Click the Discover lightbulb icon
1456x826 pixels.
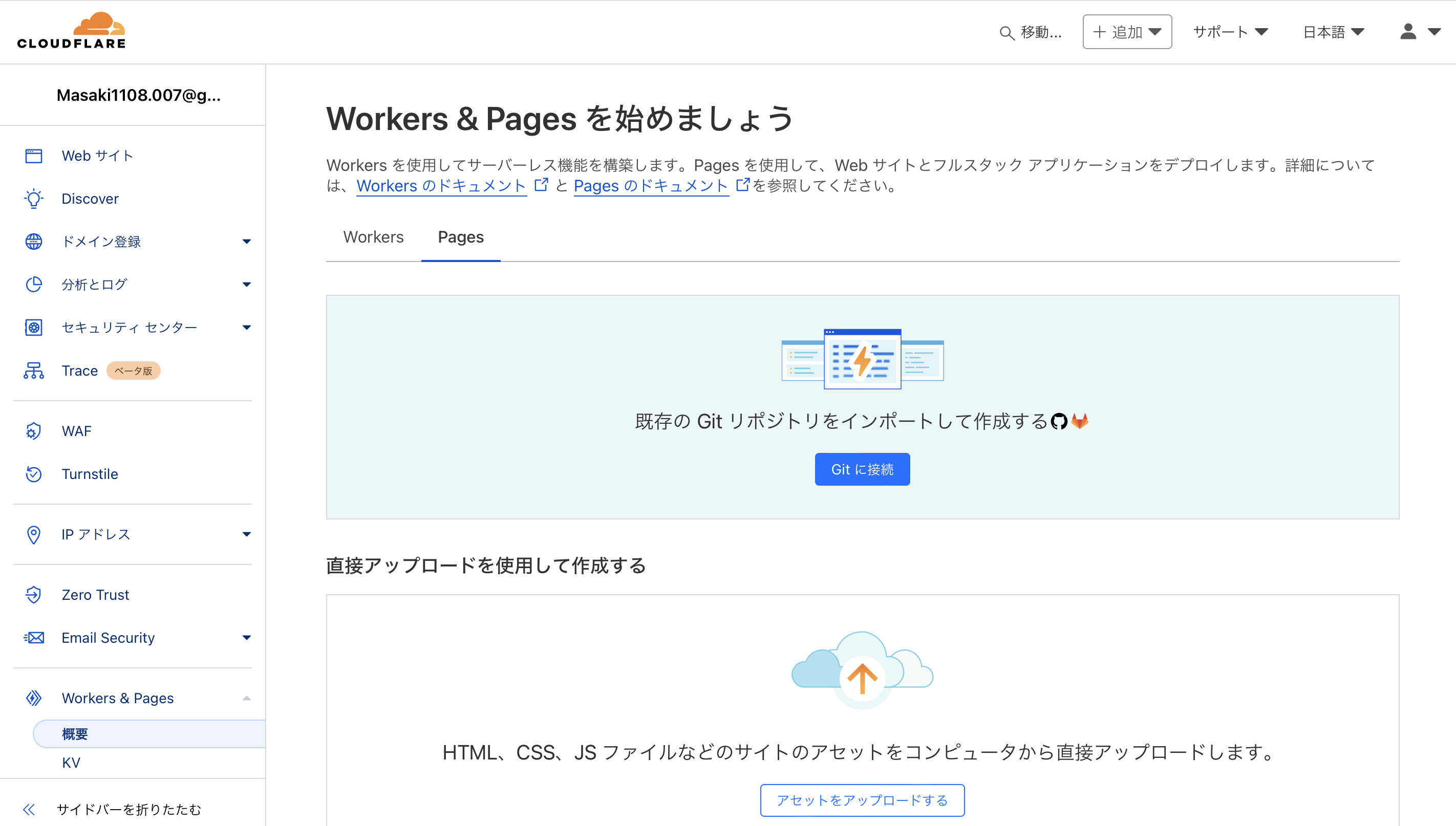click(x=33, y=199)
